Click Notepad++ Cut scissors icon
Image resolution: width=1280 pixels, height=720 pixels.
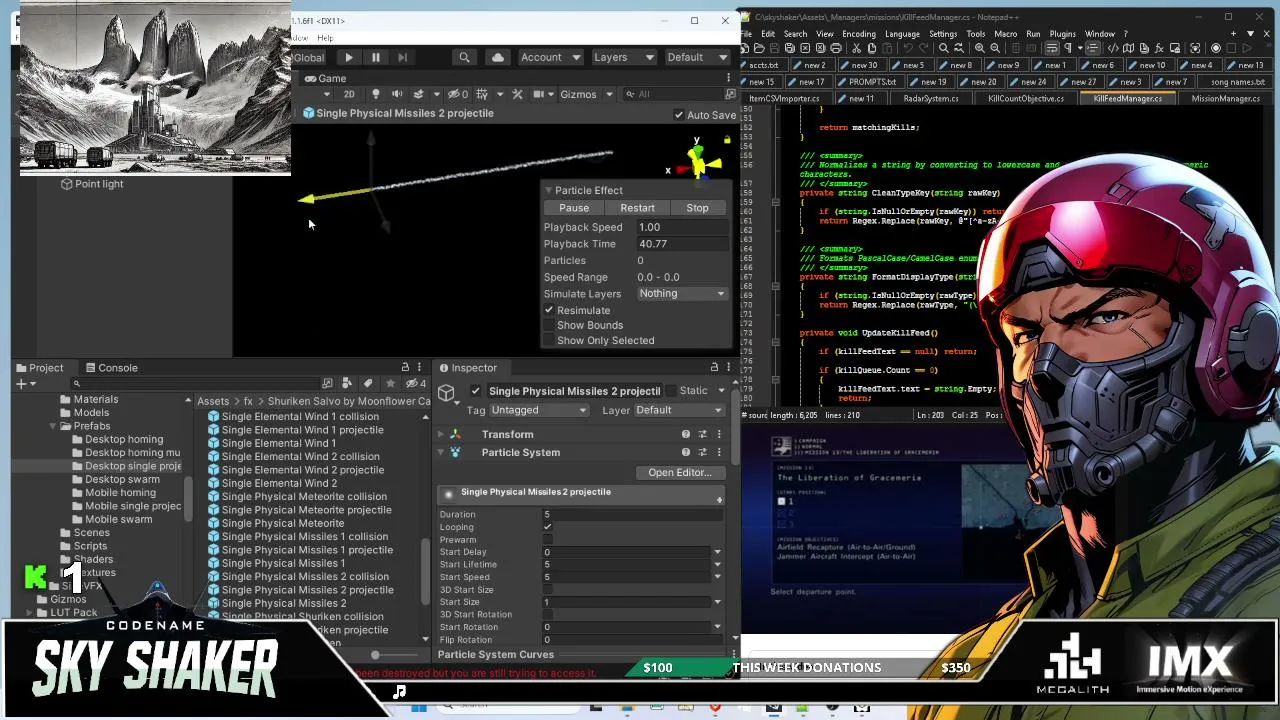coord(856,48)
